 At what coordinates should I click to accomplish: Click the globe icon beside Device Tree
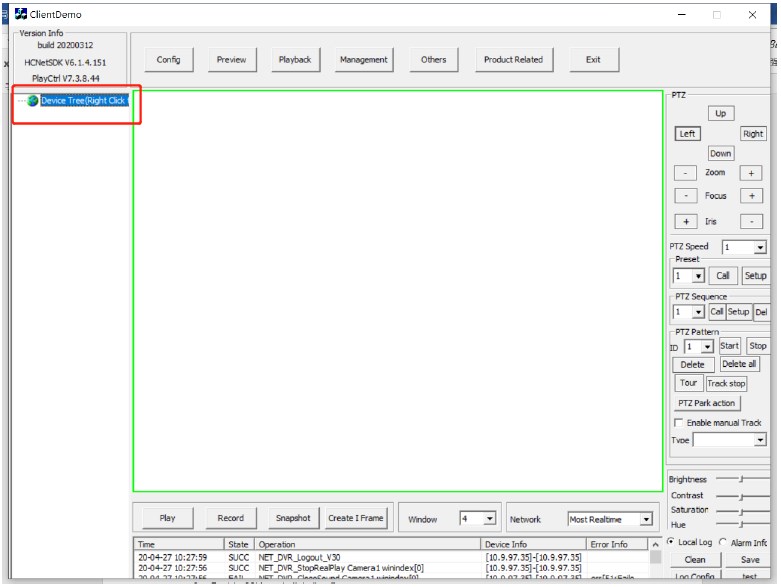click(33, 101)
